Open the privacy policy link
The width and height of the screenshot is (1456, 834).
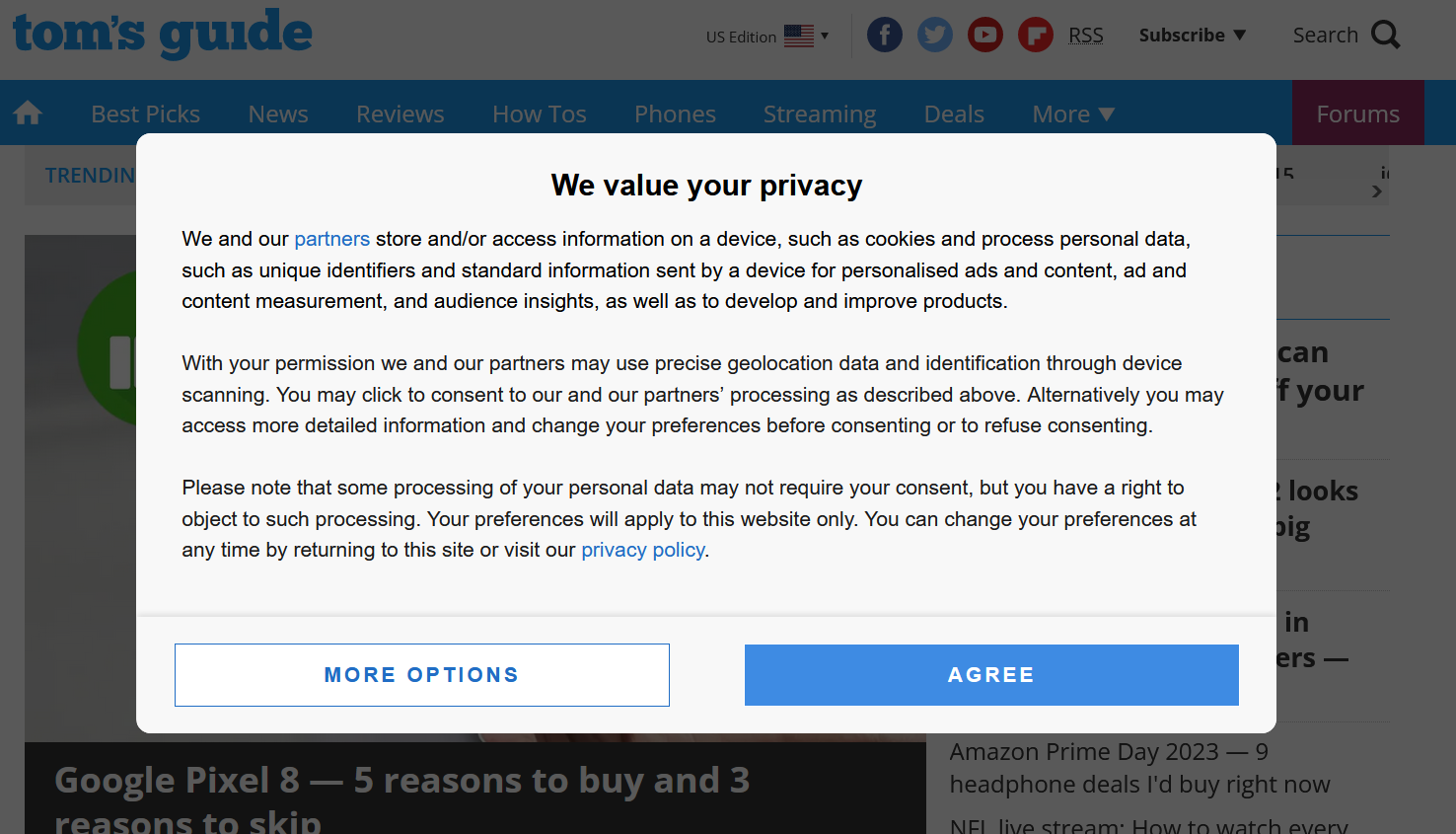tap(642, 549)
